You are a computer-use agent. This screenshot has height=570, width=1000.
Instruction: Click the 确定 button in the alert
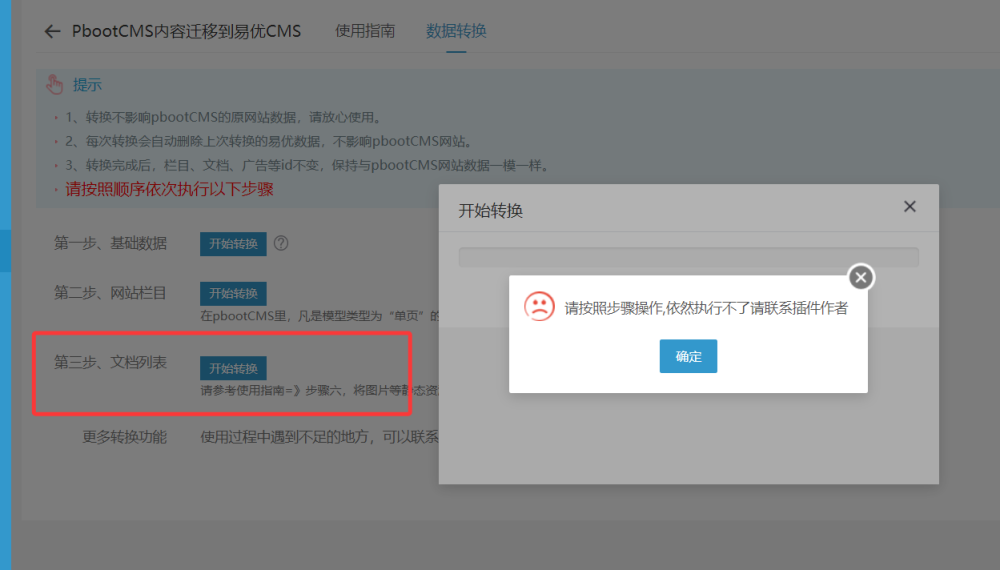pyautogui.click(x=688, y=356)
